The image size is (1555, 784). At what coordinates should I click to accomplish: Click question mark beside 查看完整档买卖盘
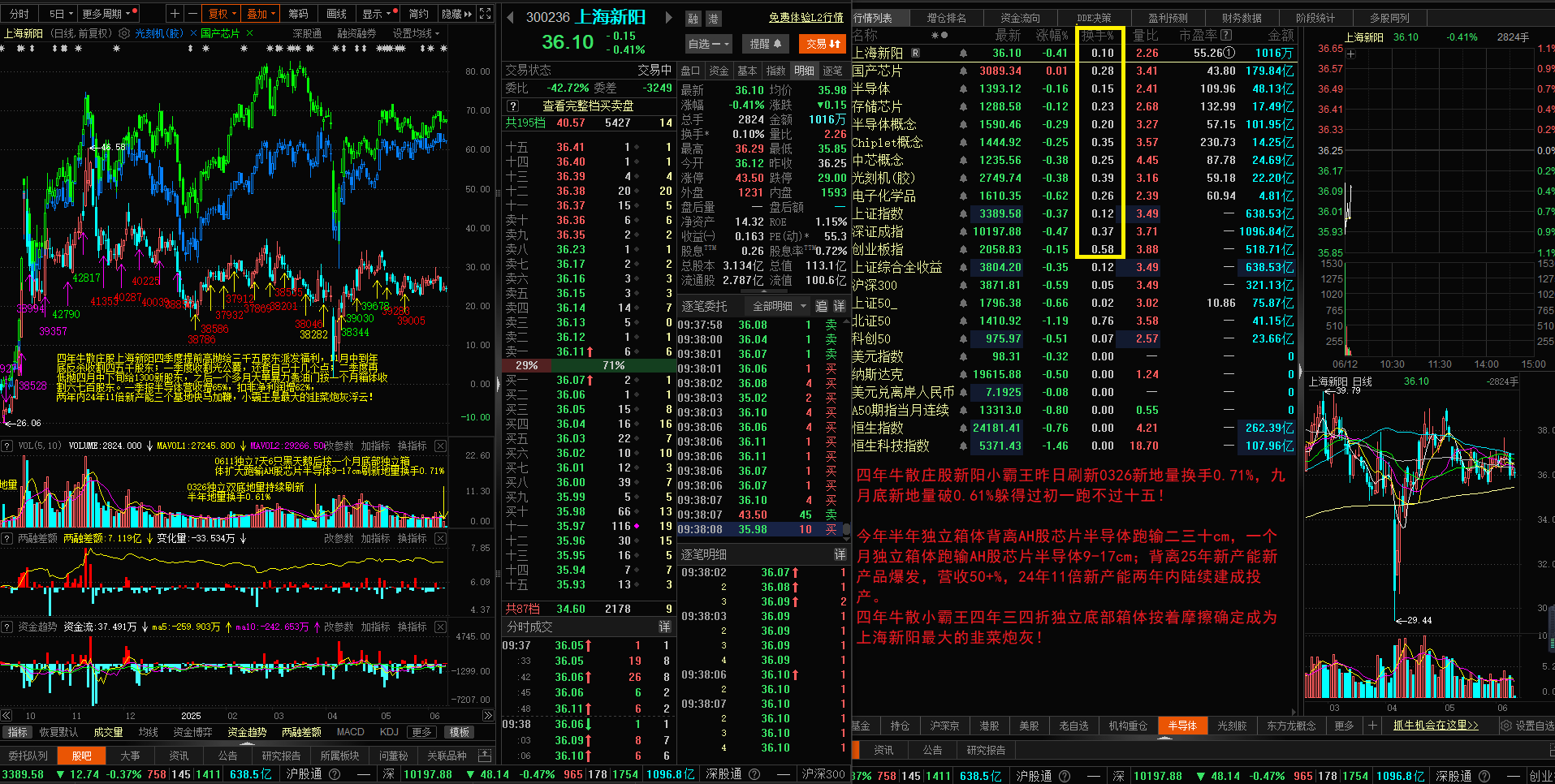[512, 106]
